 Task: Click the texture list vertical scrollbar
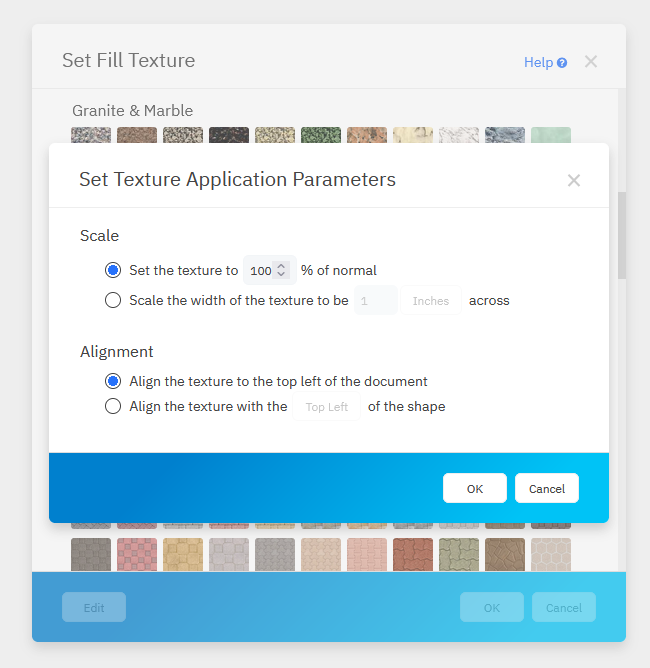(x=621, y=234)
